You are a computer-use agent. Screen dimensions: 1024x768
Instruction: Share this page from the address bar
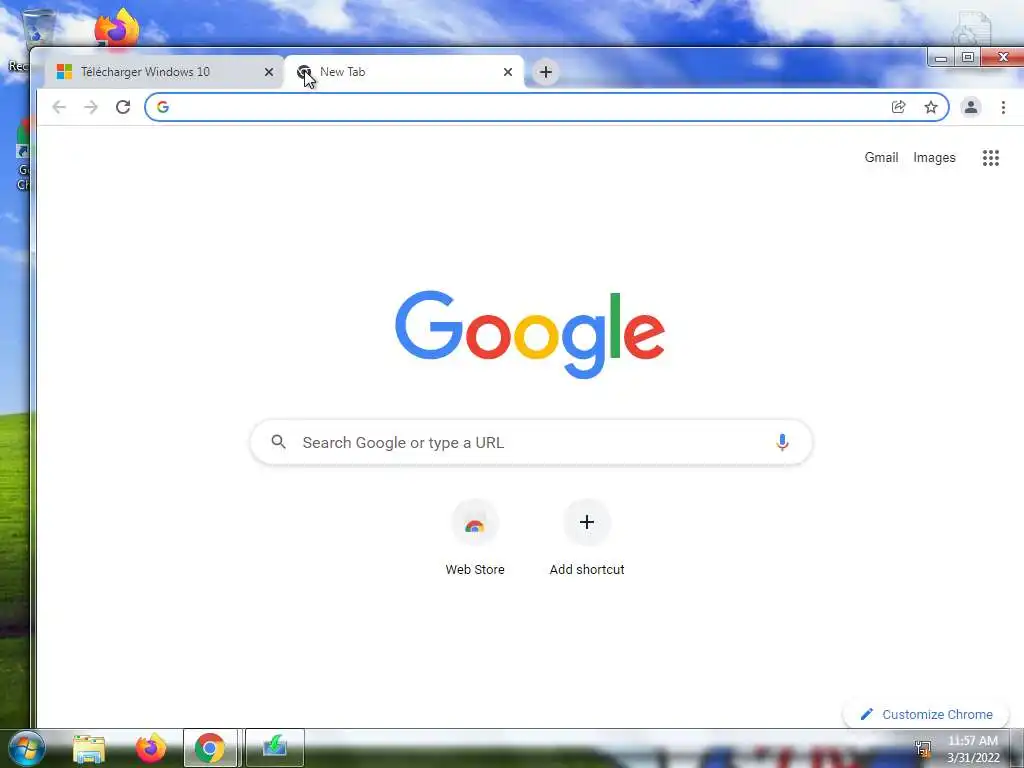tap(899, 107)
